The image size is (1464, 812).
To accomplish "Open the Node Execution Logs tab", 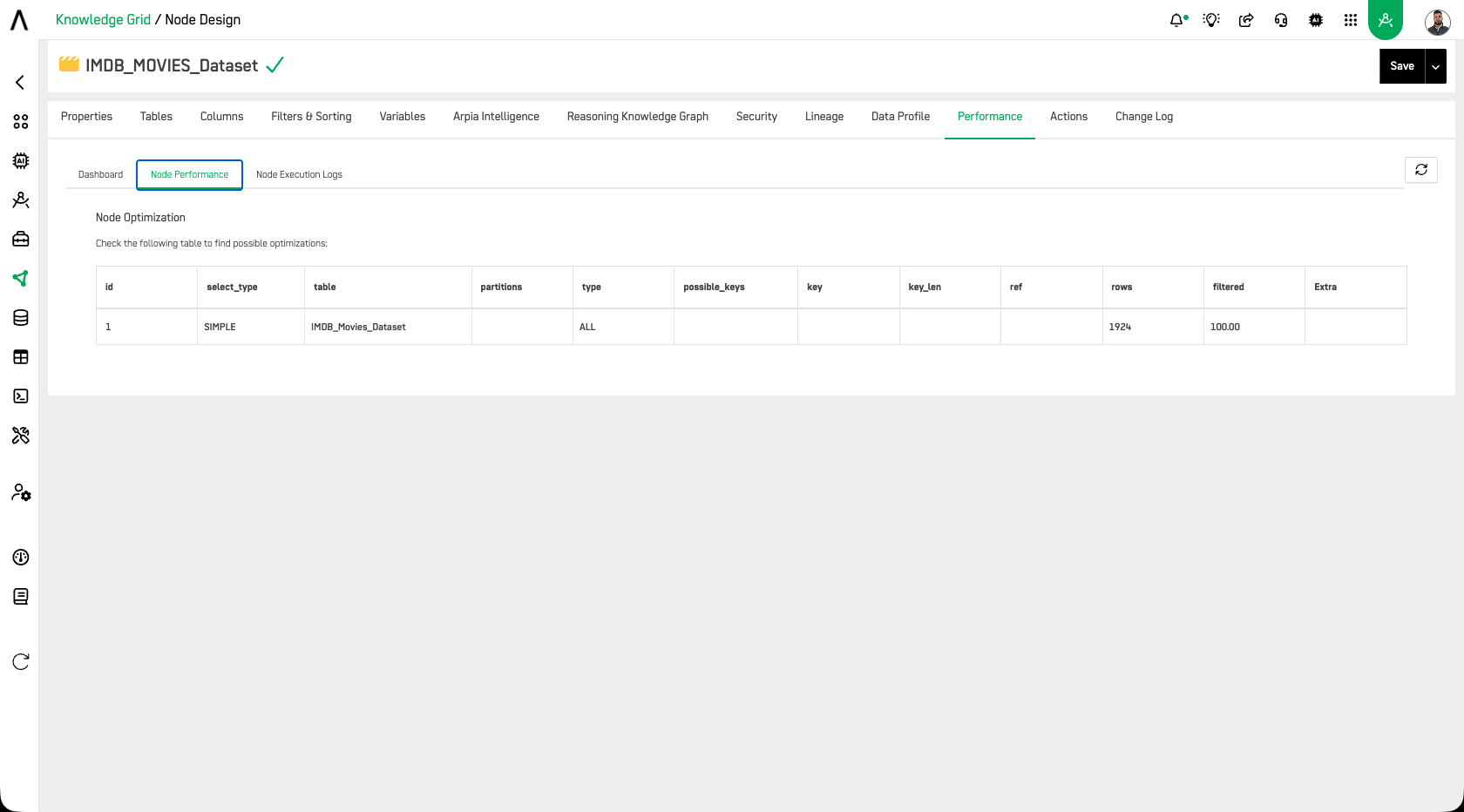I will 299,174.
